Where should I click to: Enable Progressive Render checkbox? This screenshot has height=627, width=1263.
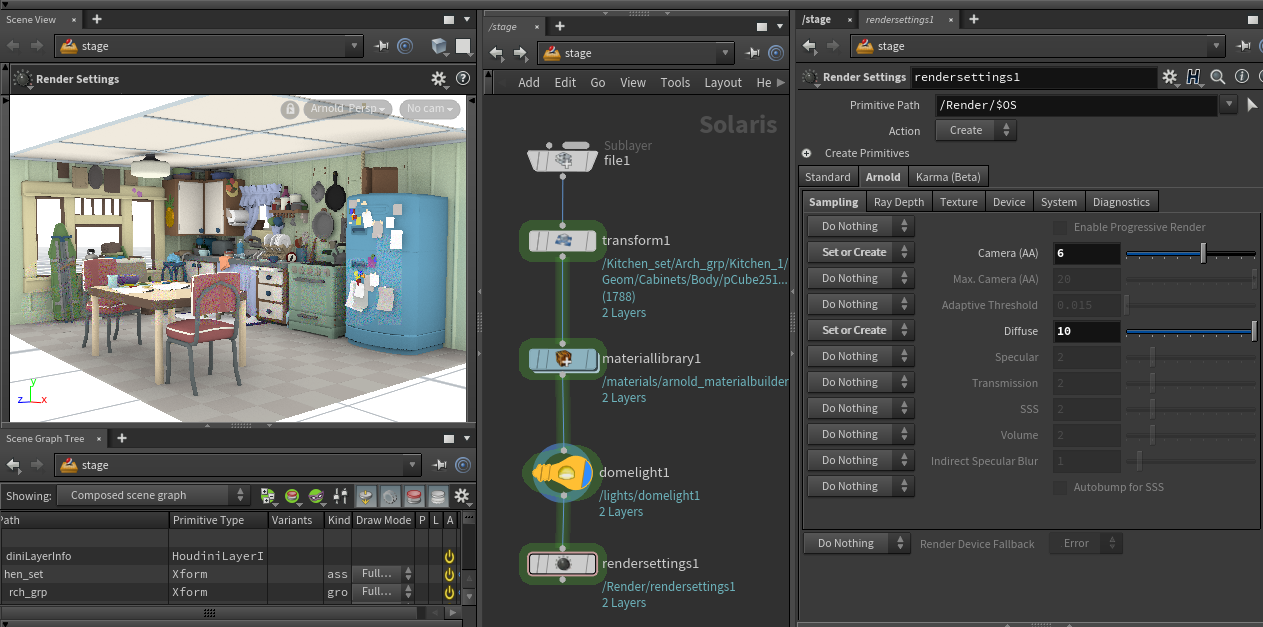[1060, 227]
